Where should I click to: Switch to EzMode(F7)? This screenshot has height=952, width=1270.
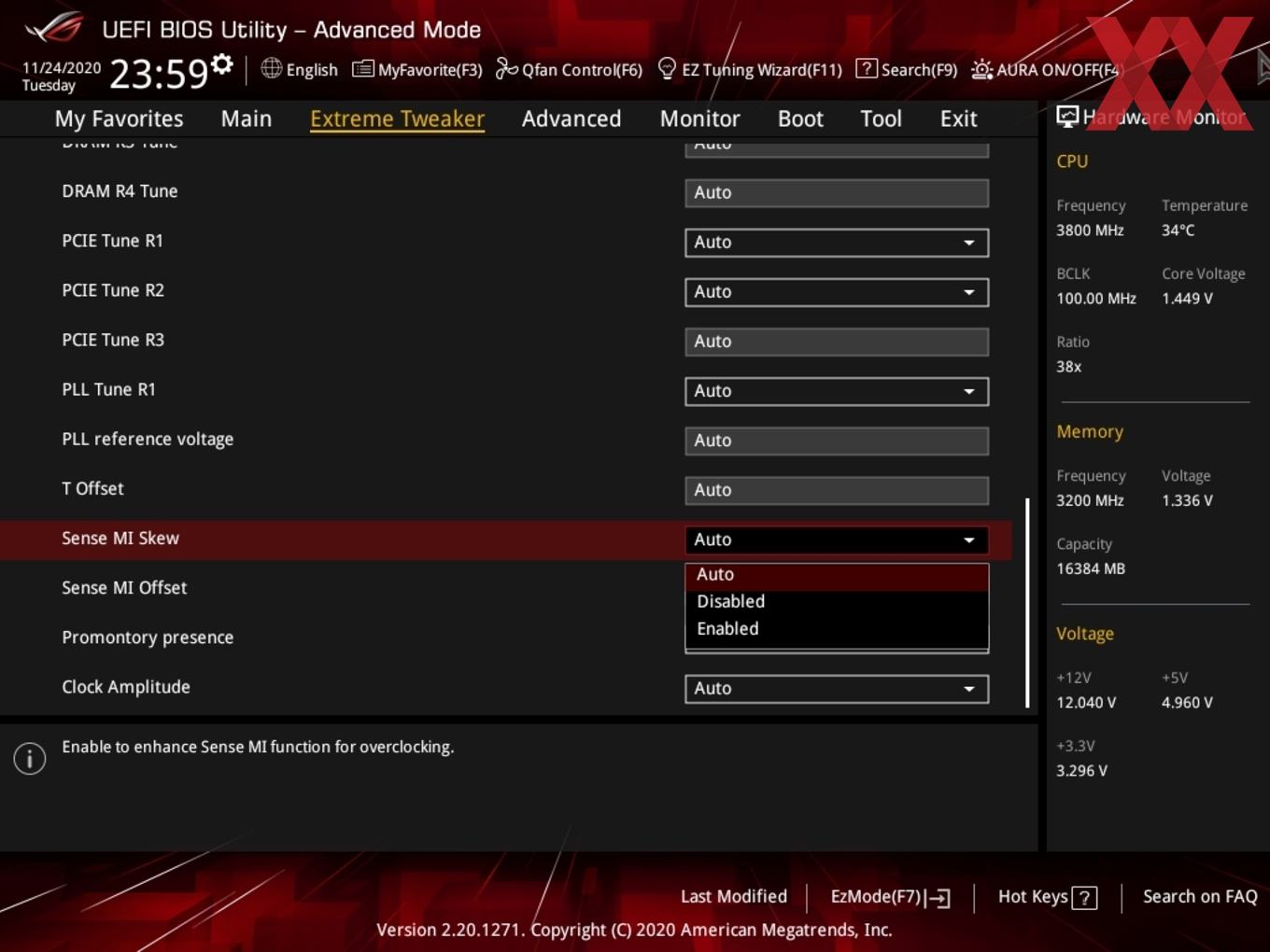pos(890,897)
